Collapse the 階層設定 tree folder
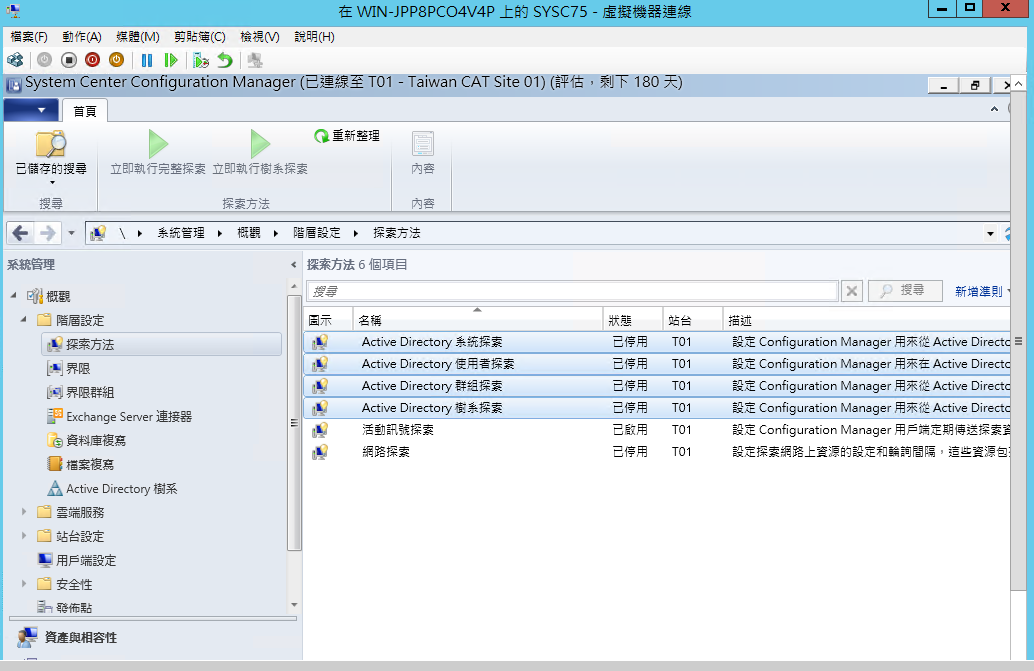Screen dimensions: 1034x671 pyautogui.click(x=24, y=320)
